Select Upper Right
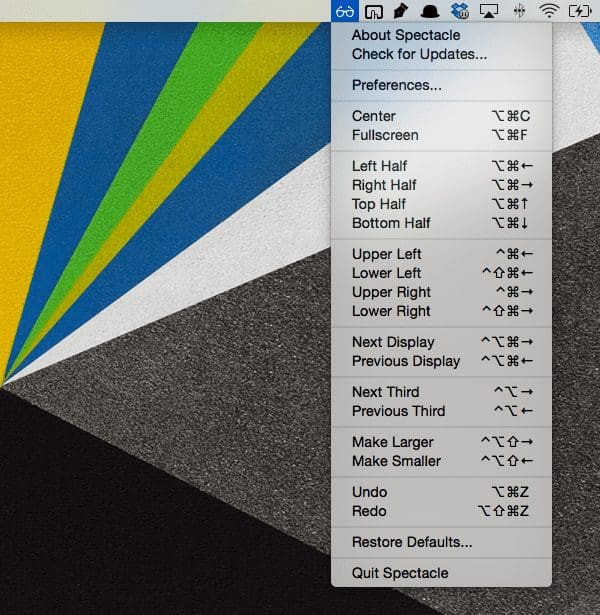 441,292
